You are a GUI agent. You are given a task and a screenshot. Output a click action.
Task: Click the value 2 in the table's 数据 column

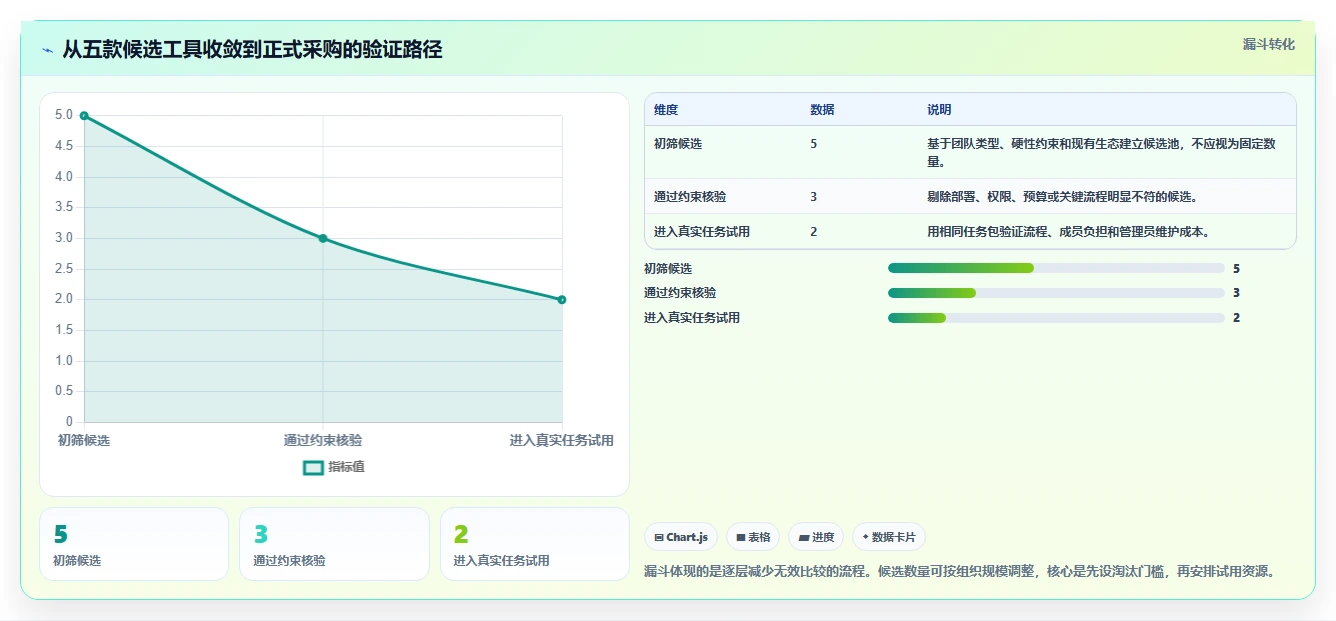(814, 232)
